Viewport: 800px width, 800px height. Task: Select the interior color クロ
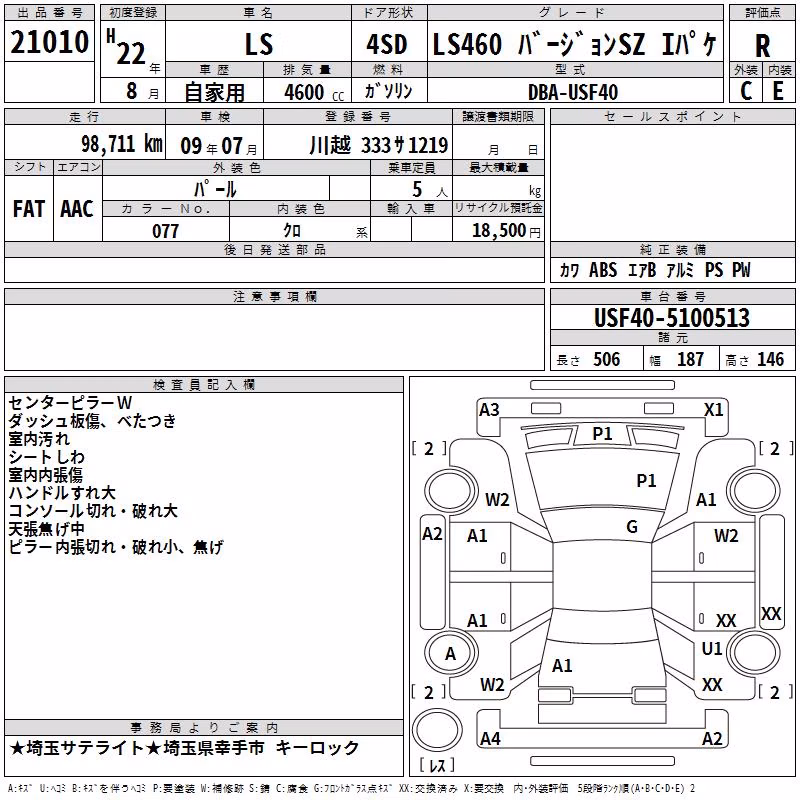pos(292,231)
